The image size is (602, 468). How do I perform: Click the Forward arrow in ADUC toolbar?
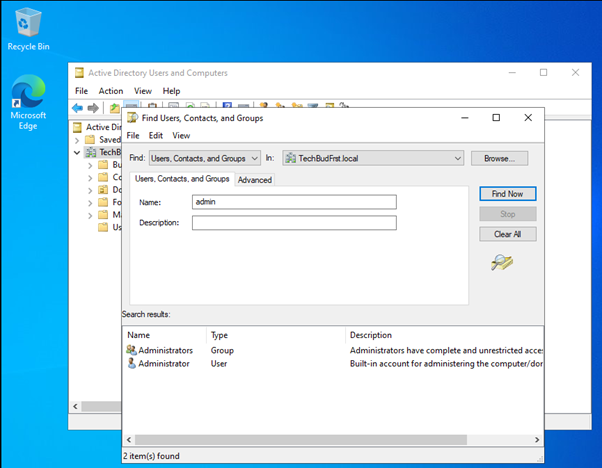[x=93, y=107]
